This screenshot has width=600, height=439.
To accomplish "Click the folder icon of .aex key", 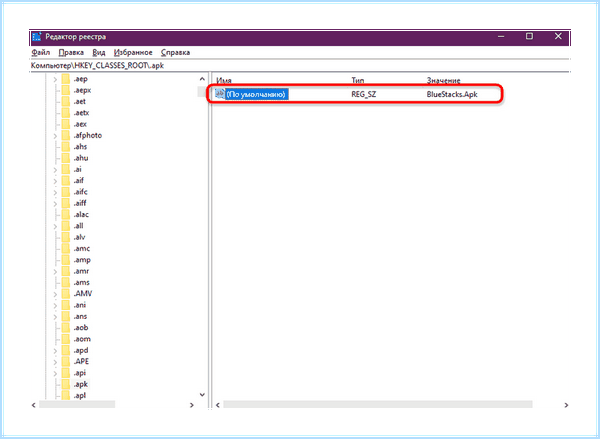I will (x=66, y=124).
